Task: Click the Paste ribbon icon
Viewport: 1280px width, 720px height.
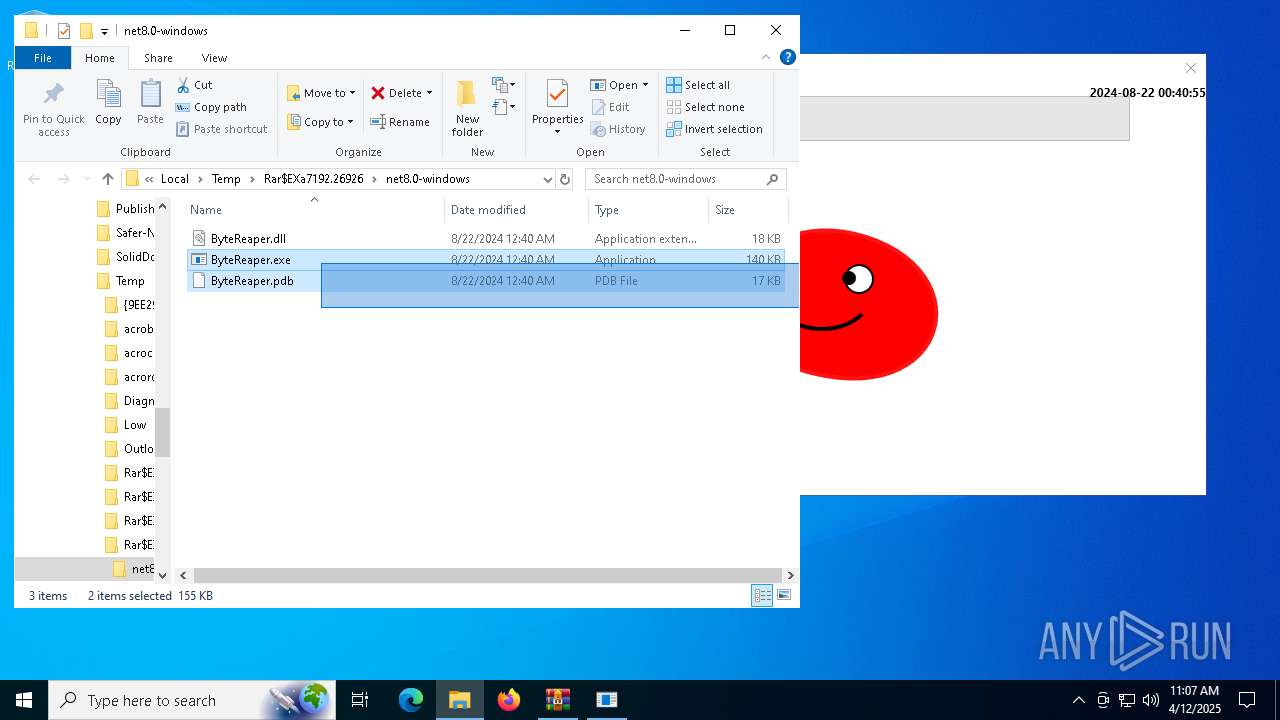Action: tap(150, 103)
